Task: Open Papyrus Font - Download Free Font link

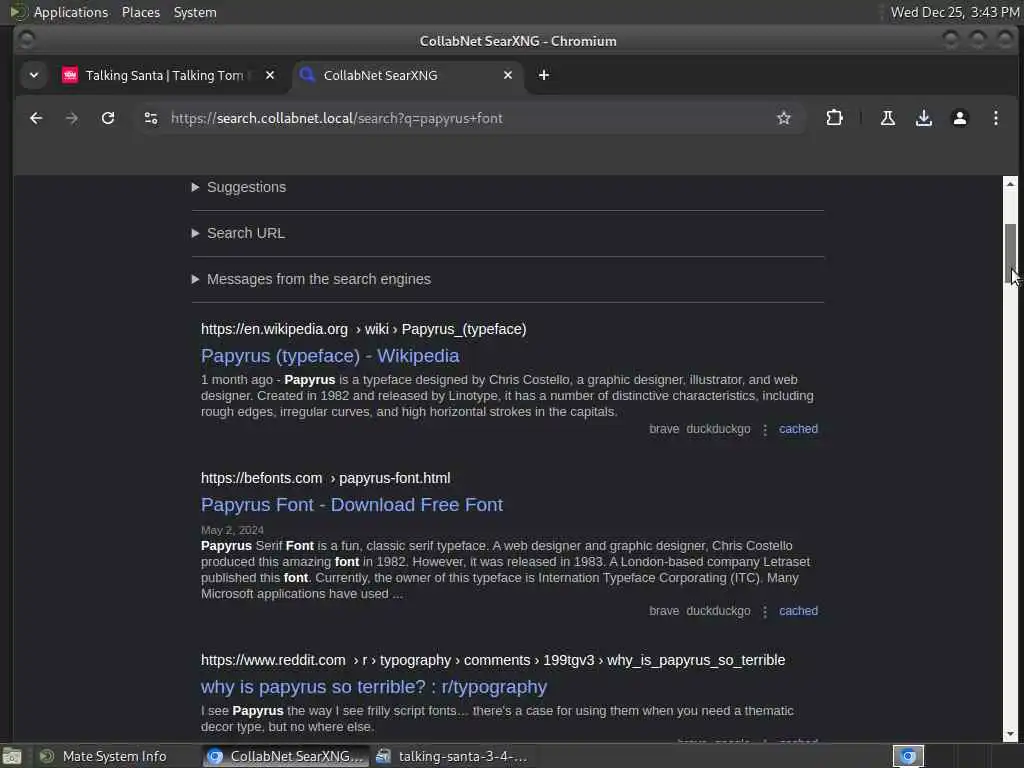Action: tap(352, 505)
